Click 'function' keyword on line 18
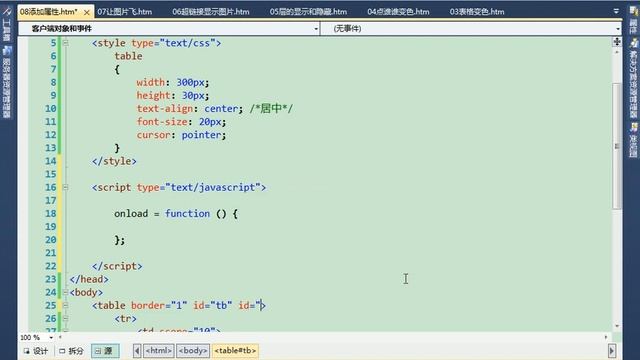The height and width of the screenshot is (360, 640). tap(187, 213)
